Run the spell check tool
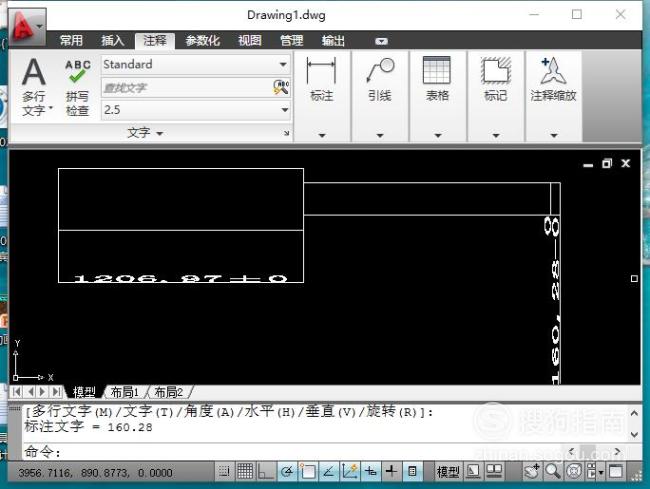650x489 pixels. (x=78, y=87)
